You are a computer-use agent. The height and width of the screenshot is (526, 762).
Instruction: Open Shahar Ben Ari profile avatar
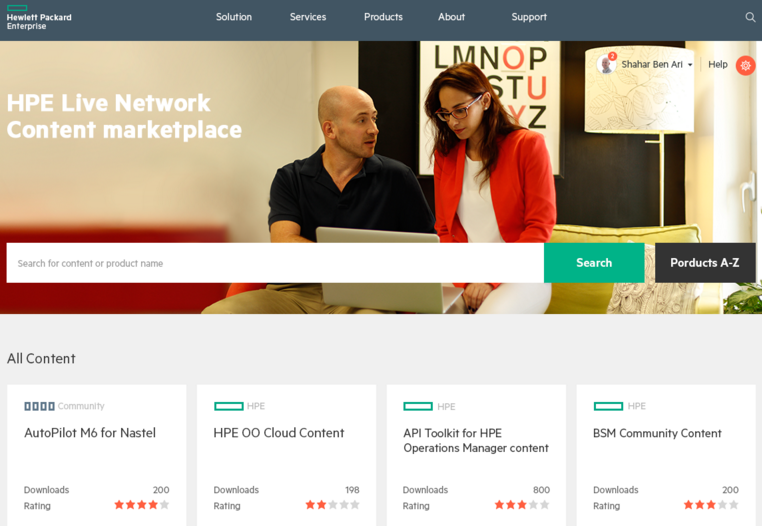pyautogui.click(x=606, y=64)
